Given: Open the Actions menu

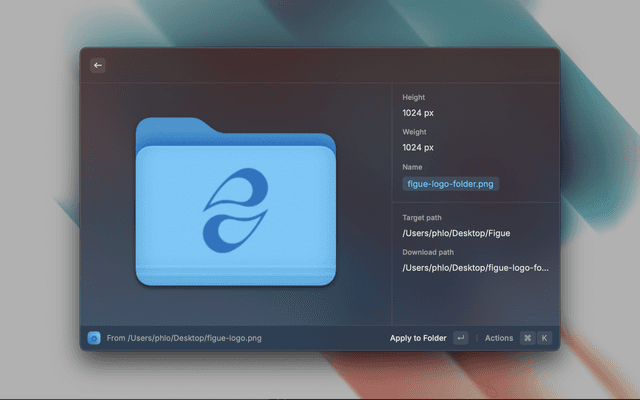Looking at the screenshot, I should tap(498, 338).
